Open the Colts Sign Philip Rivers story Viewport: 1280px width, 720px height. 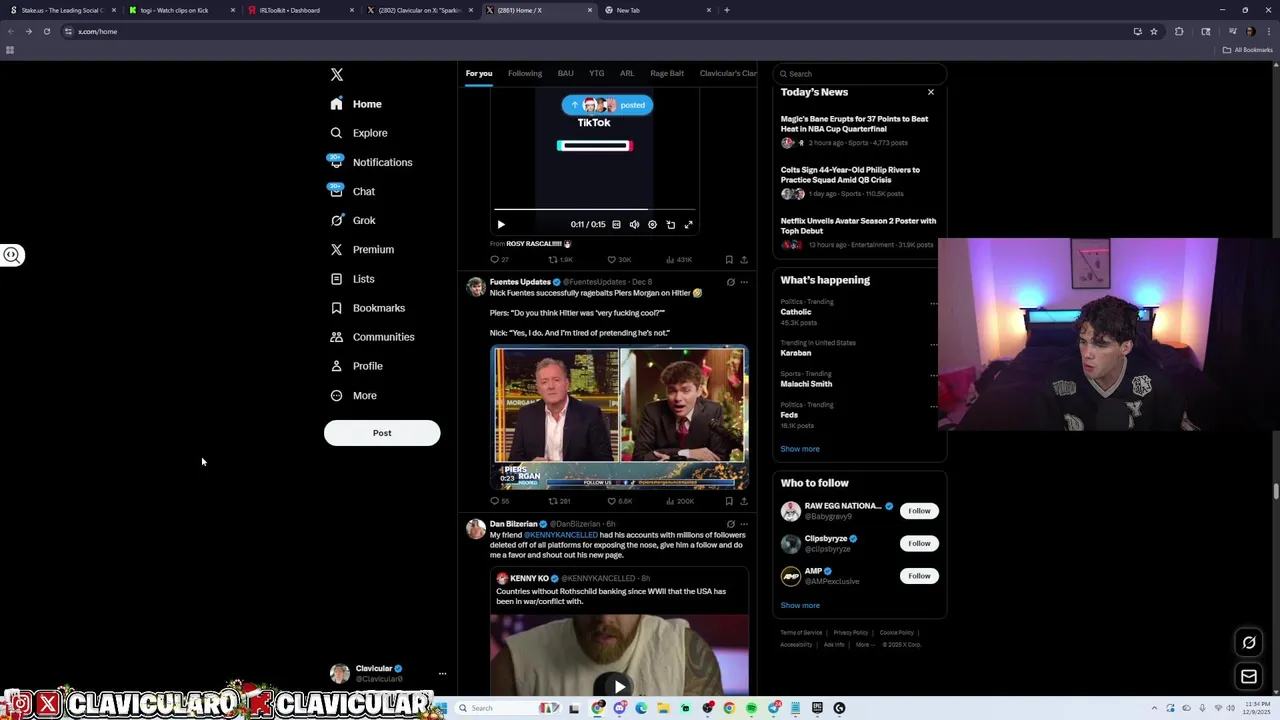pos(850,175)
